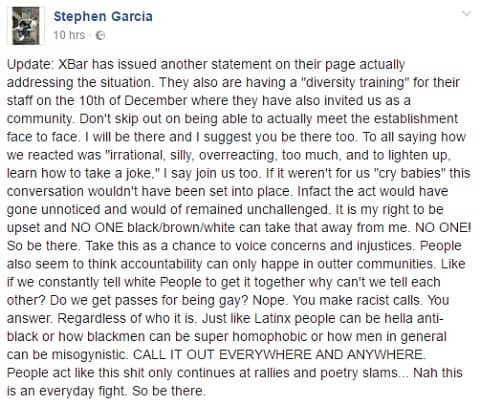Click the word "Latinx" in the post
Viewport: 480px width, 405px height.
click(272, 318)
